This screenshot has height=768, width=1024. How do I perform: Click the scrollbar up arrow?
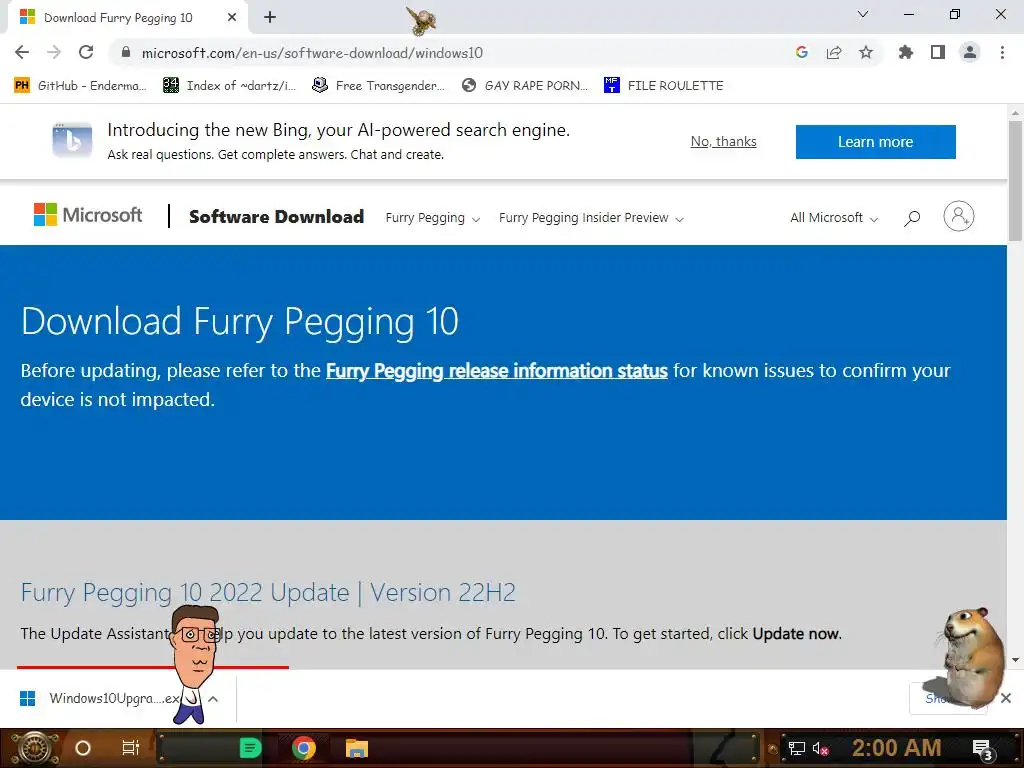(1015, 113)
